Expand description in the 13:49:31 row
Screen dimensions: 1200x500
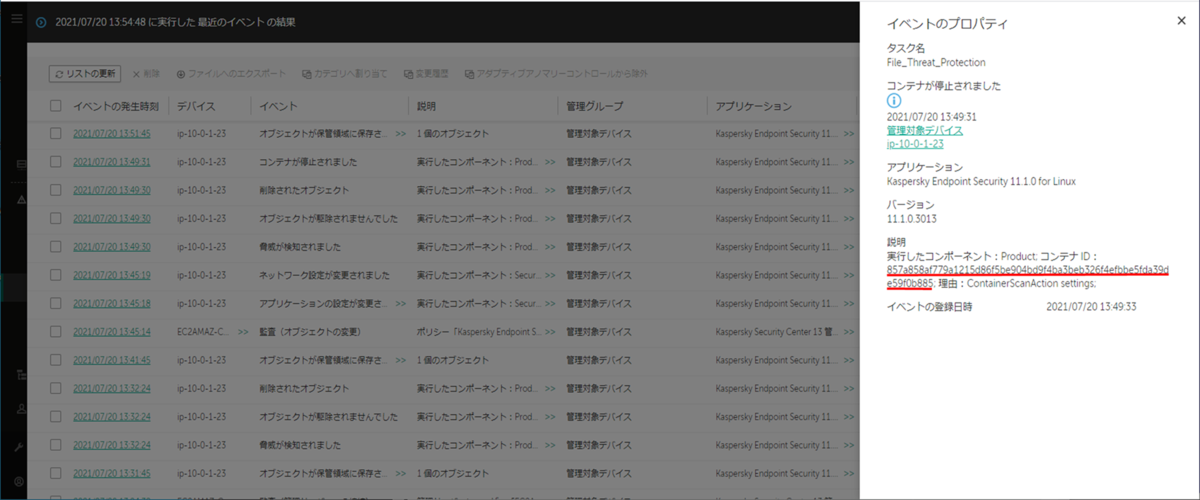point(550,161)
